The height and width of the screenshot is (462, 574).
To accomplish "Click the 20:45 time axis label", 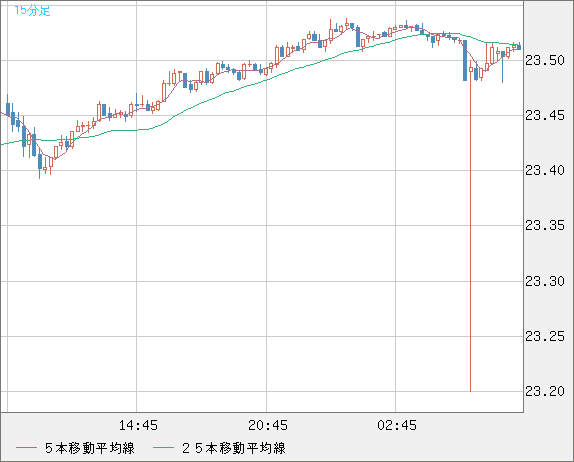I will [268, 425].
